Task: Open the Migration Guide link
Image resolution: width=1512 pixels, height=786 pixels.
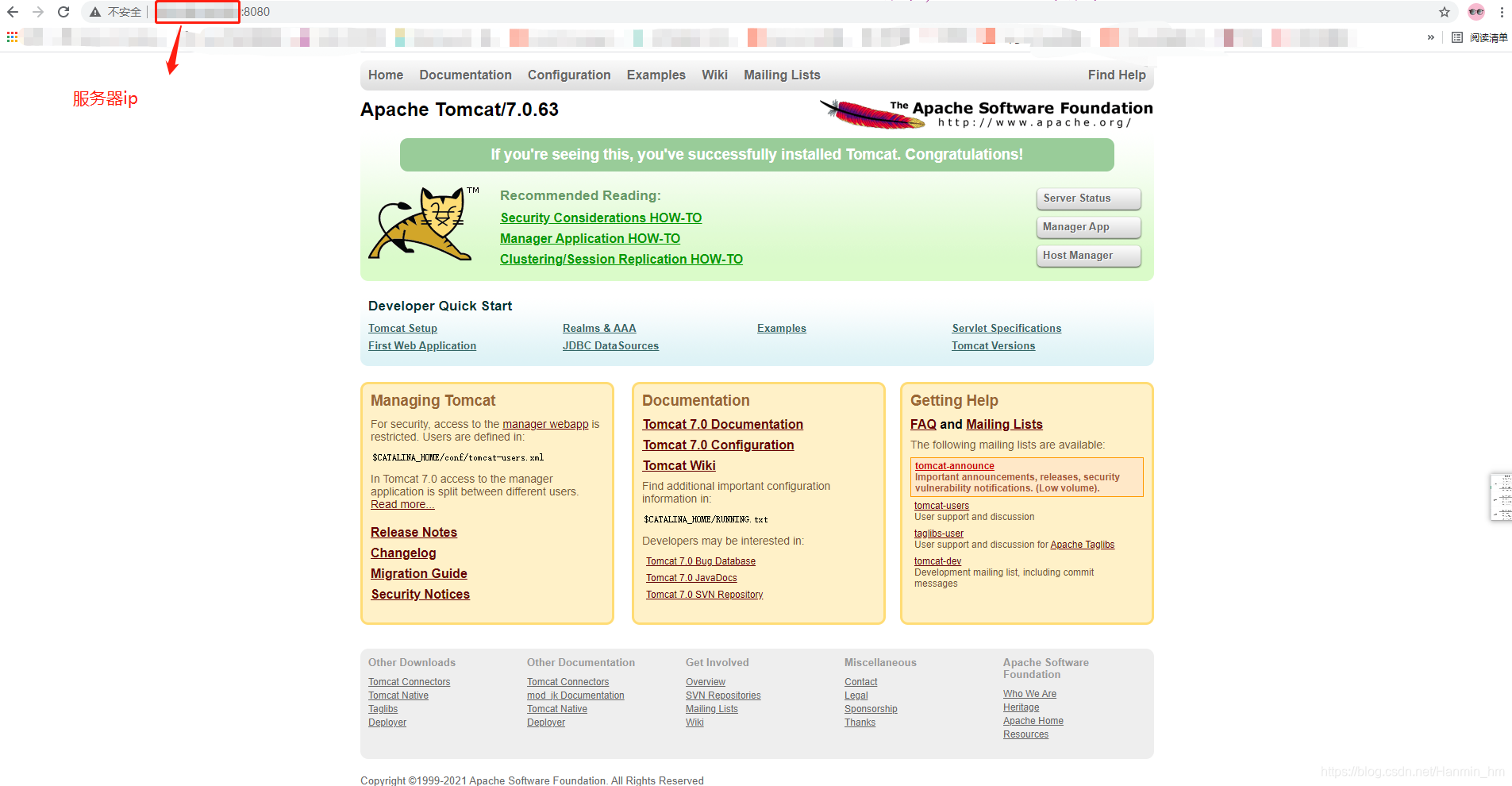Action: click(418, 573)
